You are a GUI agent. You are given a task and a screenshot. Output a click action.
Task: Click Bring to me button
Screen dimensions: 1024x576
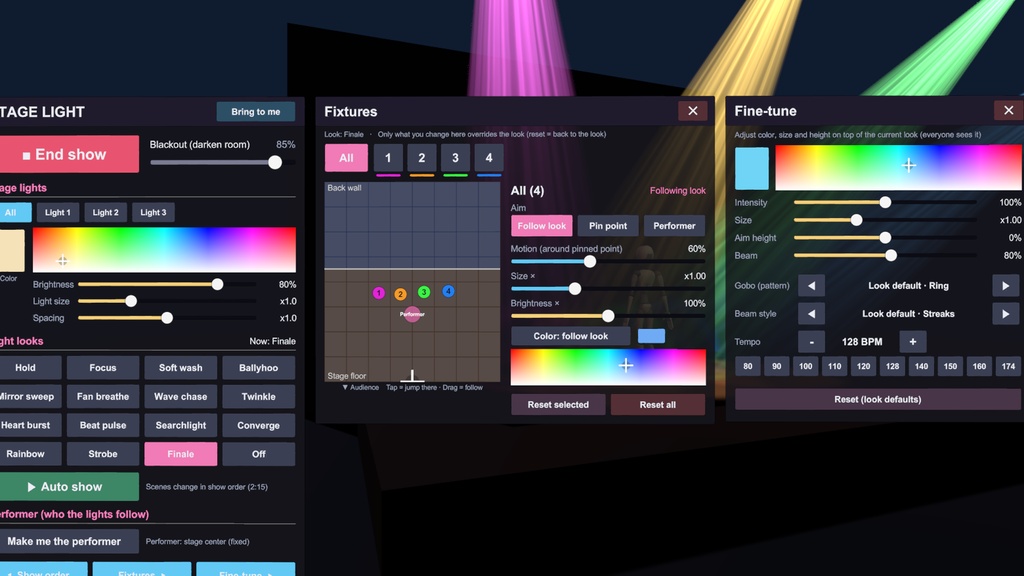pos(255,112)
